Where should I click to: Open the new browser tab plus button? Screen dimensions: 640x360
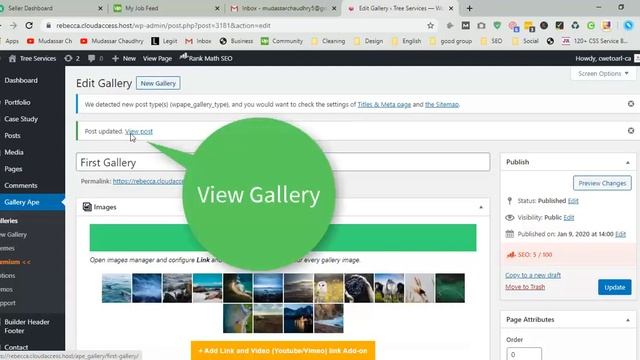coord(469,8)
